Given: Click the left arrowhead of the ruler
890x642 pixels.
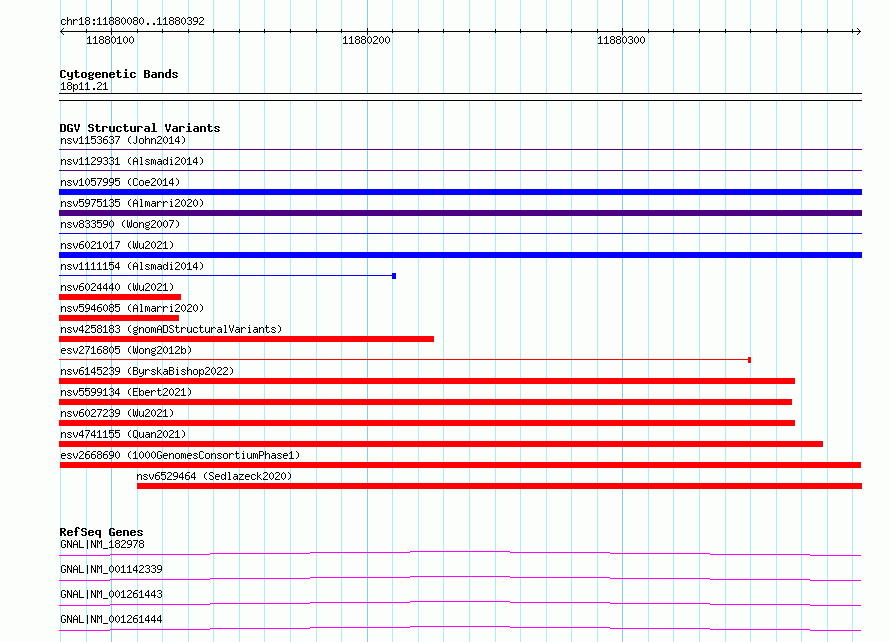Looking at the screenshot, I should pos(62,31).
